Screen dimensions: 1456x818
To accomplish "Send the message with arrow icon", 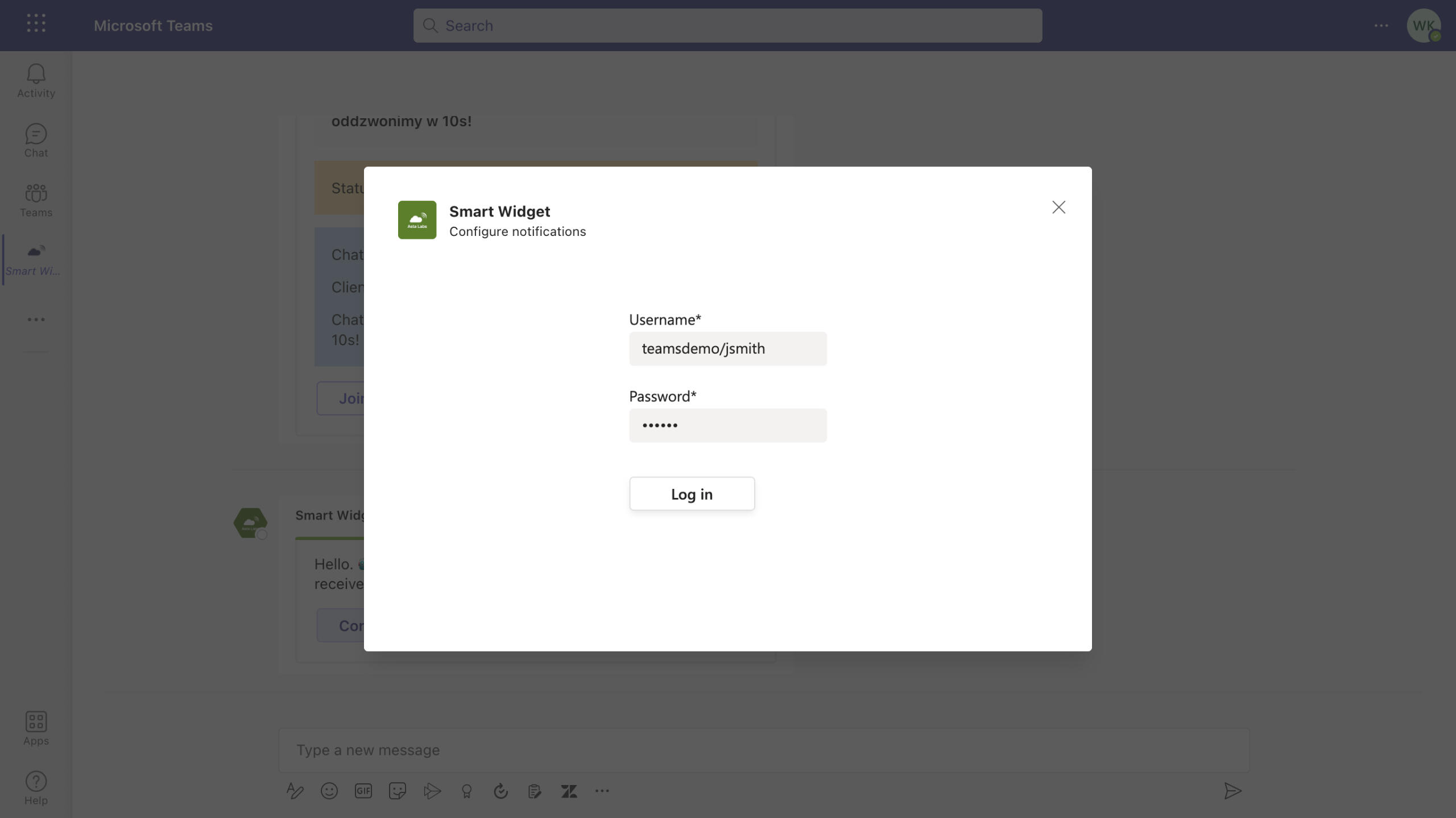I will (x=1232, y=791).
